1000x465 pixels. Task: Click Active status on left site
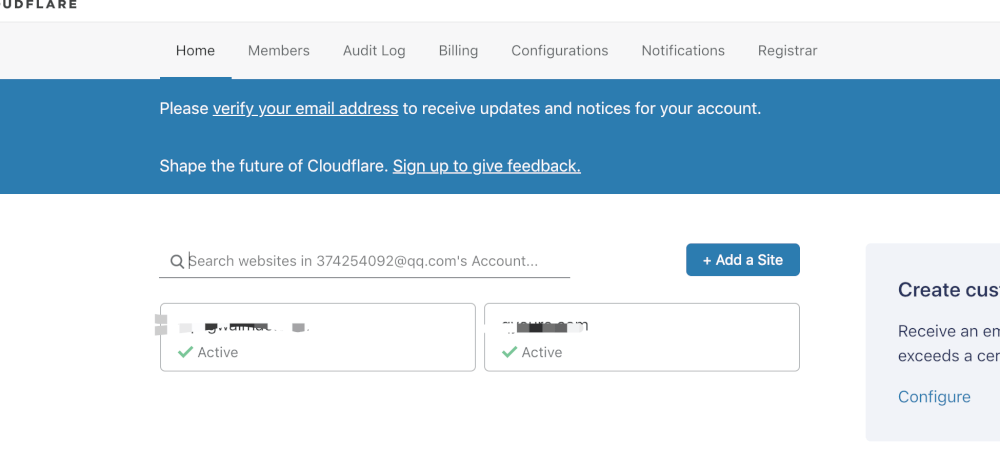click(217, 352)
